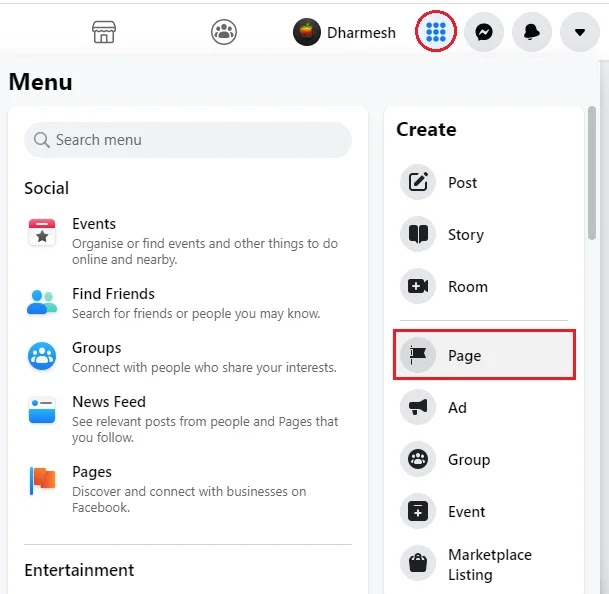
Task: Select Ad in the Create menu
Action: [x=484, y=407]
